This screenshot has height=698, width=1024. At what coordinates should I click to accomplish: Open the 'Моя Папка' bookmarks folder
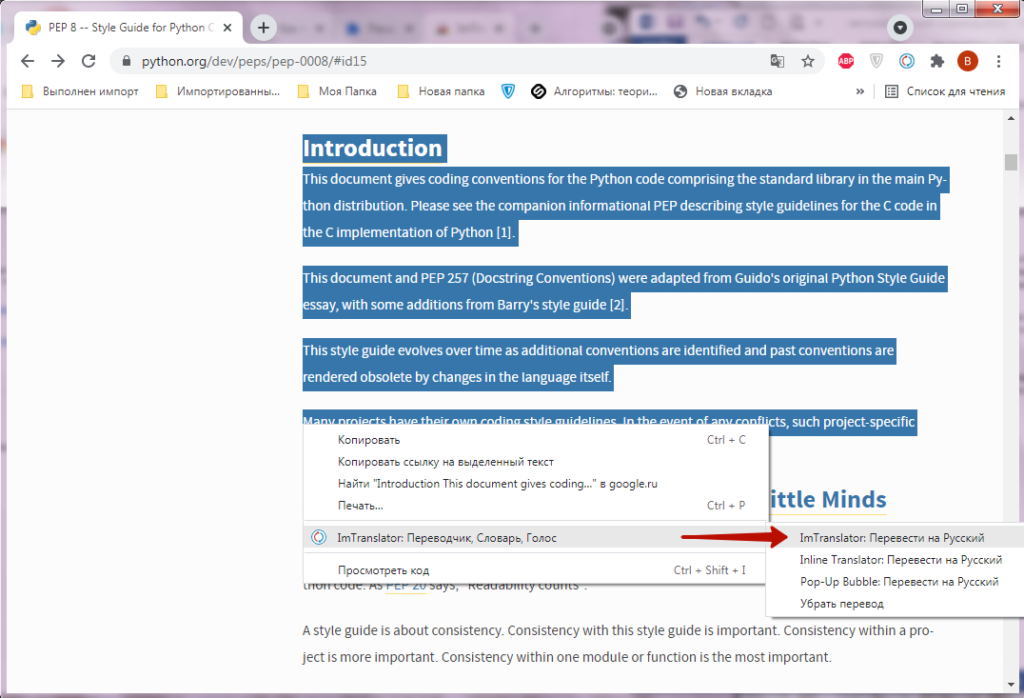tap(337, 91)
